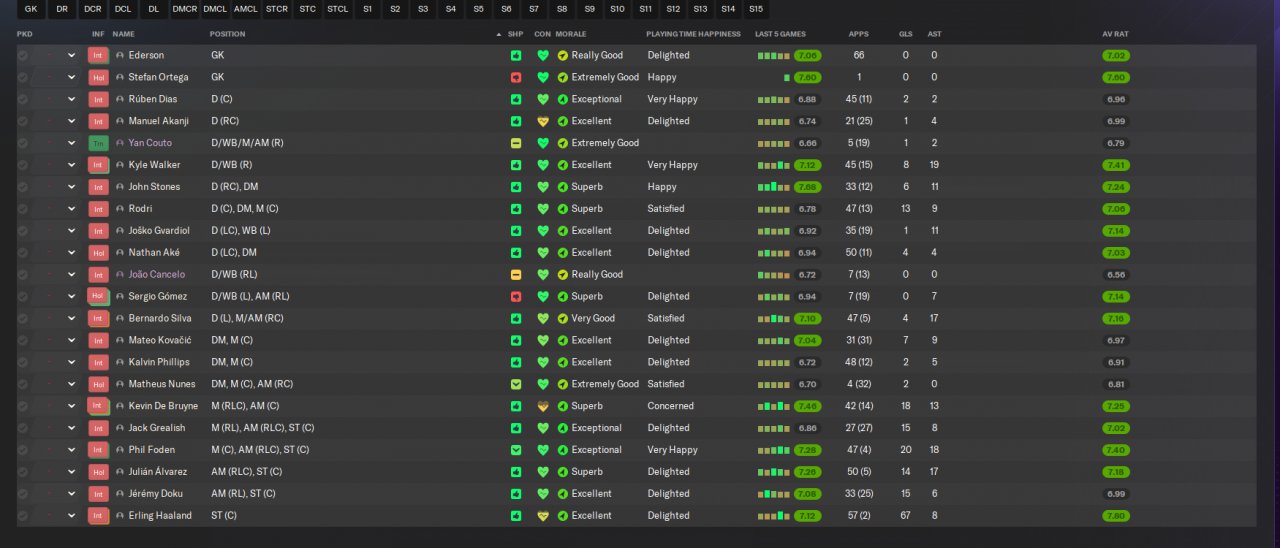Click Kevin De Bruyne's orange condition heart
Image resolution: width=1280 pixels, height=548 pixels.
click(x=543, y=406)
